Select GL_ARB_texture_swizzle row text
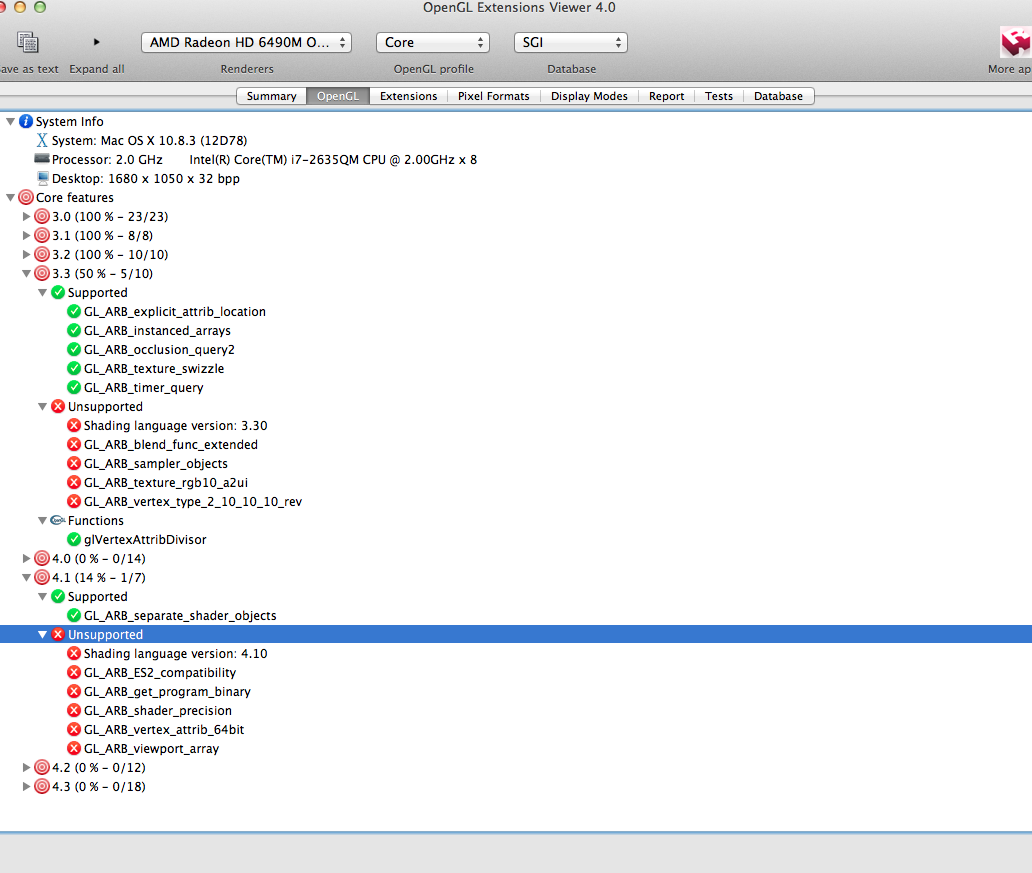Screen dimensions: 1032x873 click(154, 369)
